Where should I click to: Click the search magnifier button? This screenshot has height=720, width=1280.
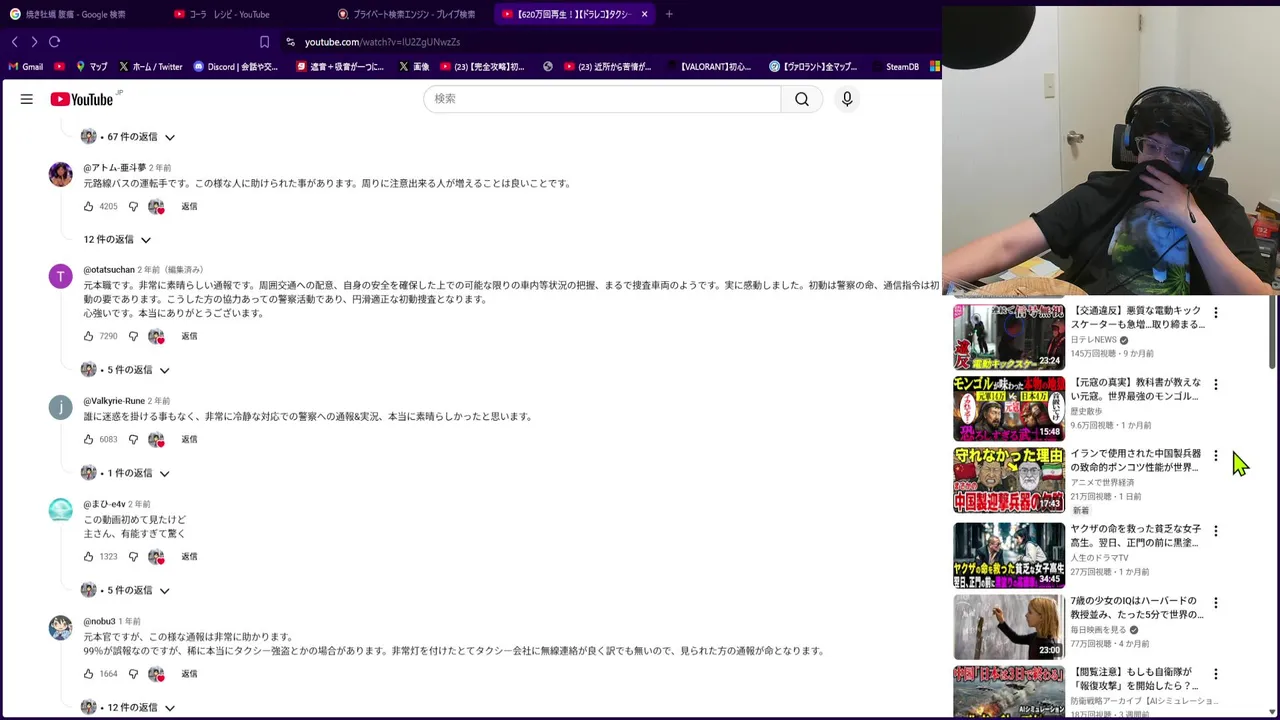[802, 99]
